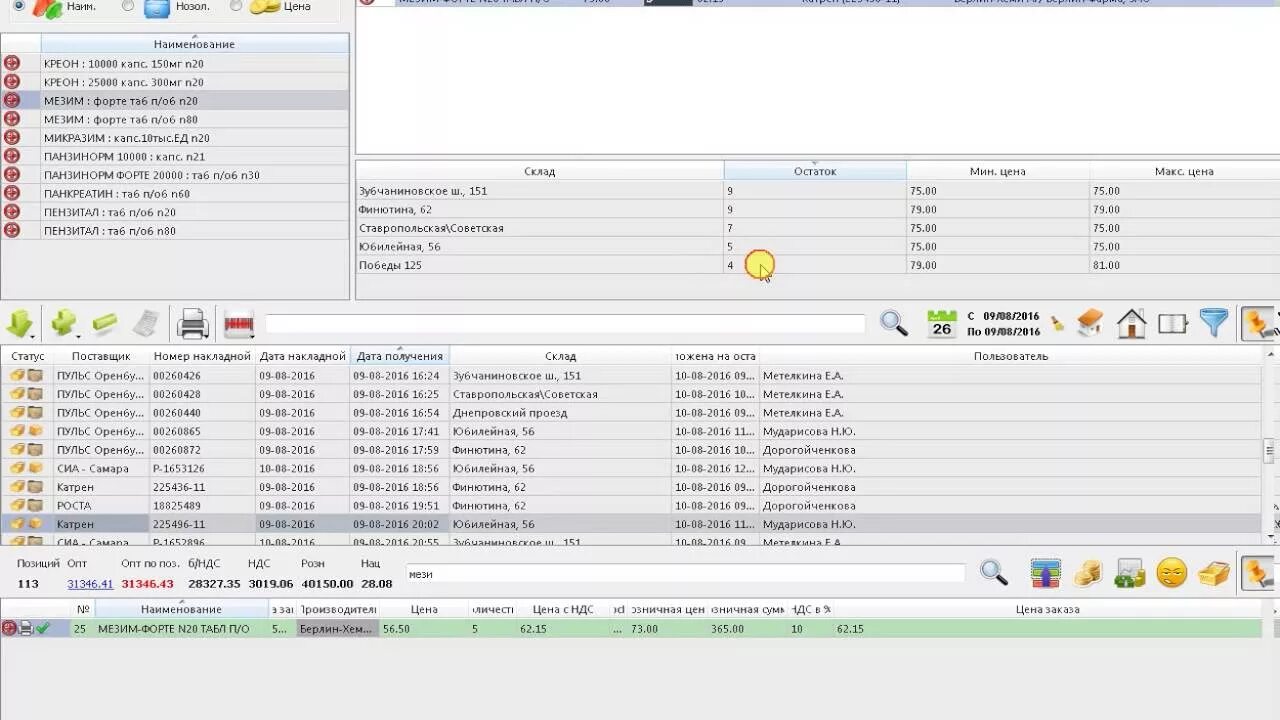Select 'ПАНЗИНОРМ 10000 : капс. n21' row
The height and width of the screenshot is (720, 1280).
pos(175,156)
